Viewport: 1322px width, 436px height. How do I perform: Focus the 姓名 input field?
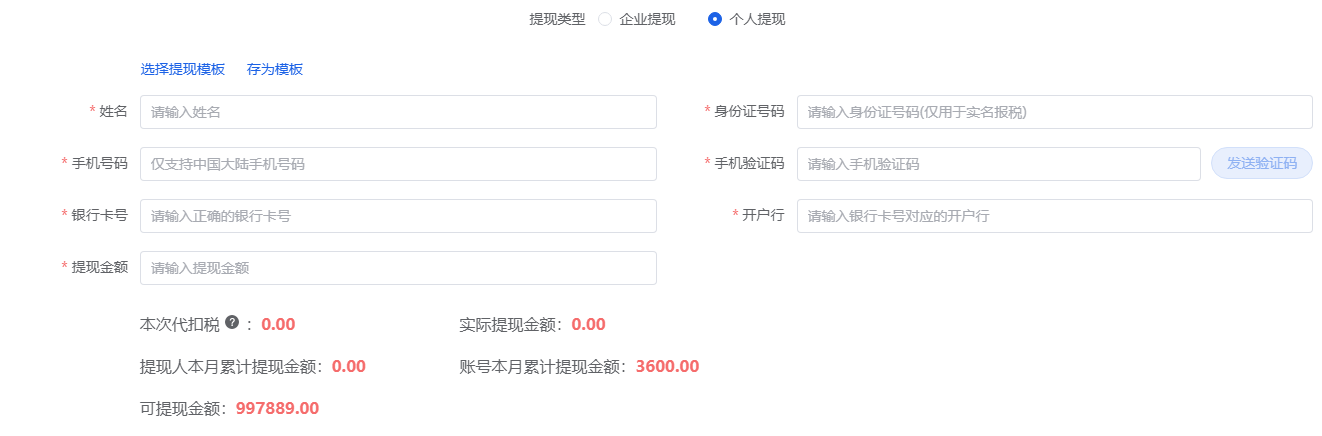click(x=398, y=112)
